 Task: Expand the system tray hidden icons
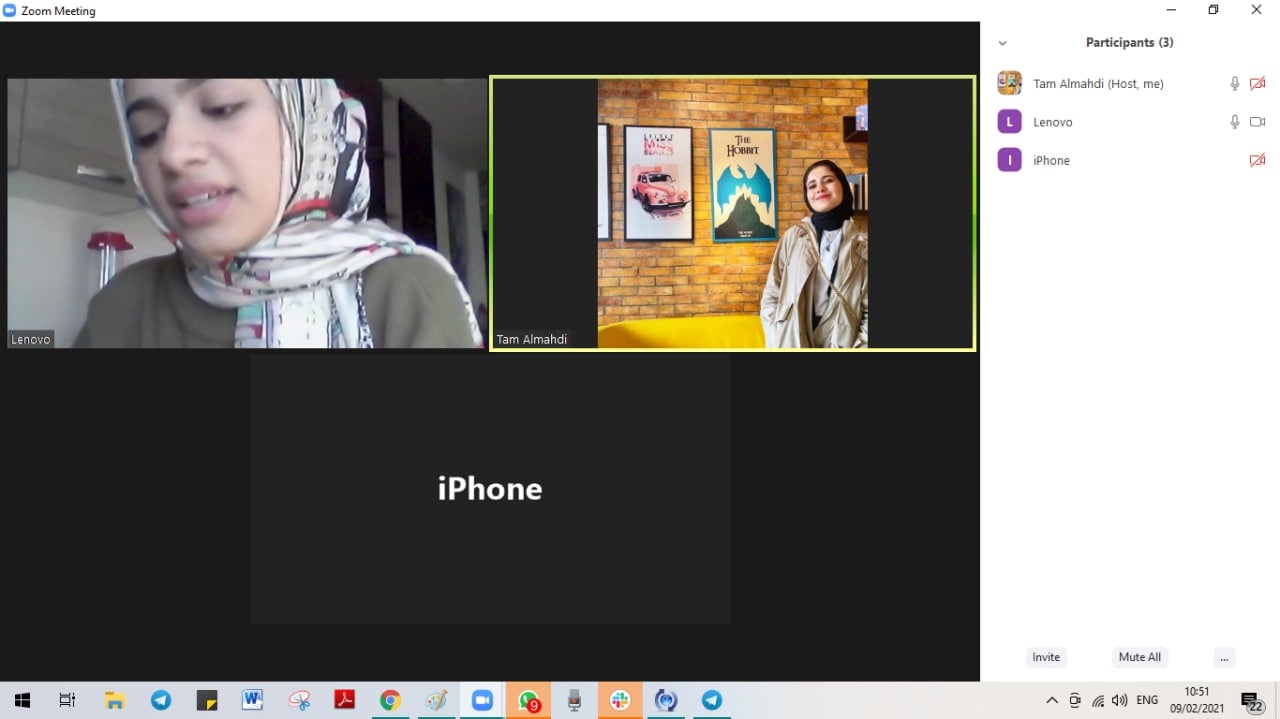click(x=1052, y=700)
